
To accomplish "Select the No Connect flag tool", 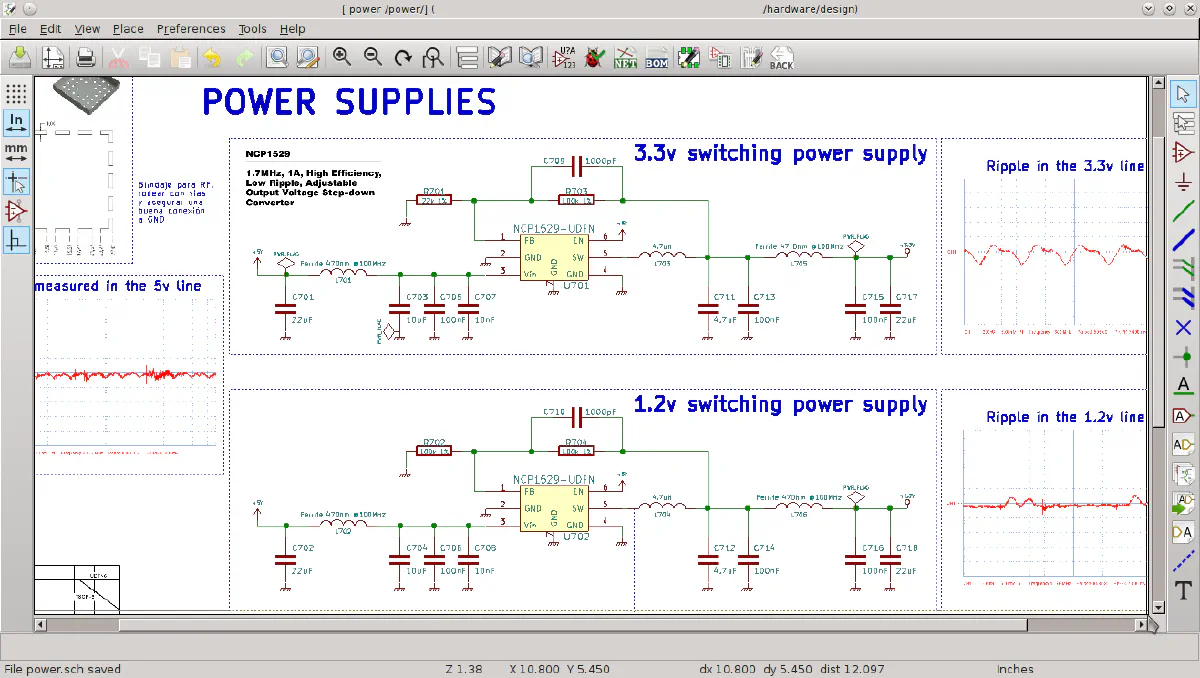I will pos(1184,327).
